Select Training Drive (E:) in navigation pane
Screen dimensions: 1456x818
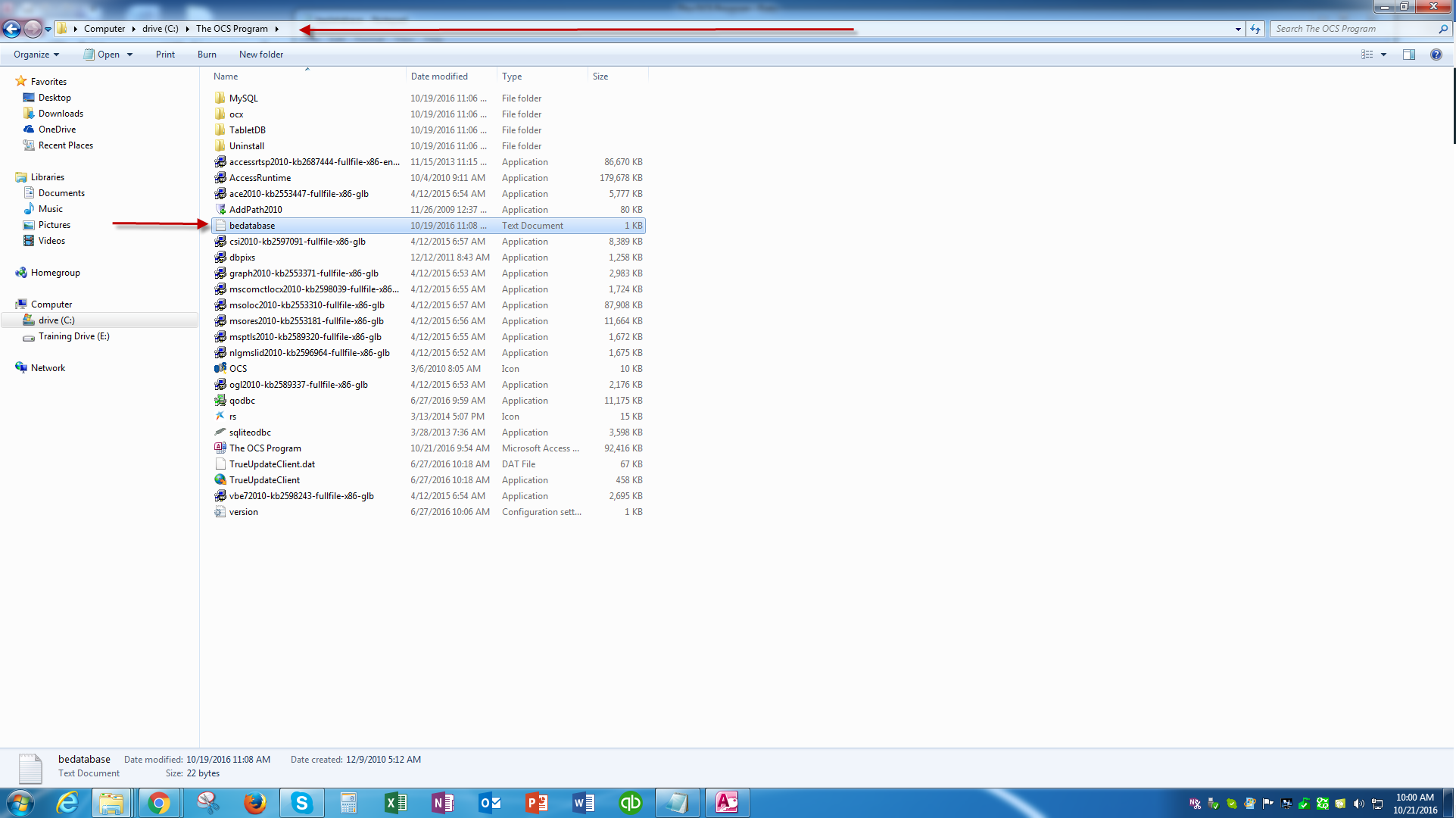tap(74, 336)
